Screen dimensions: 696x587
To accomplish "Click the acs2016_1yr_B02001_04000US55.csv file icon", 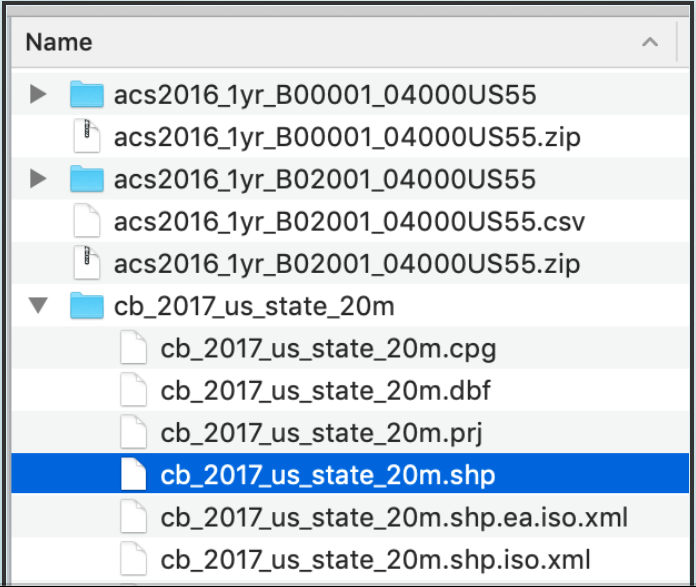I will click(x=88, y=222).
